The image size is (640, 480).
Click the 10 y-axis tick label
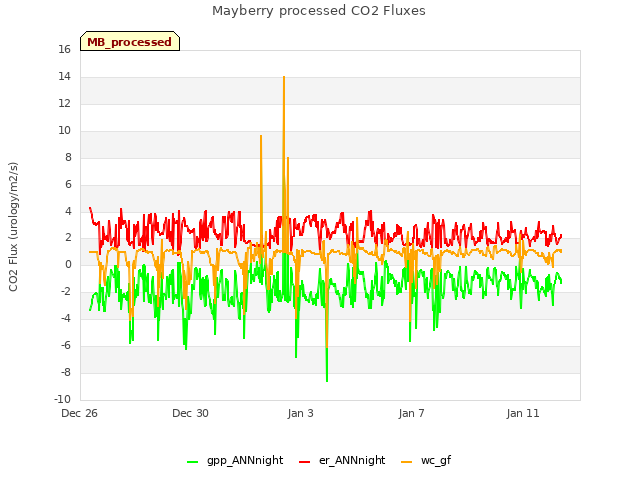pos(64,130)
